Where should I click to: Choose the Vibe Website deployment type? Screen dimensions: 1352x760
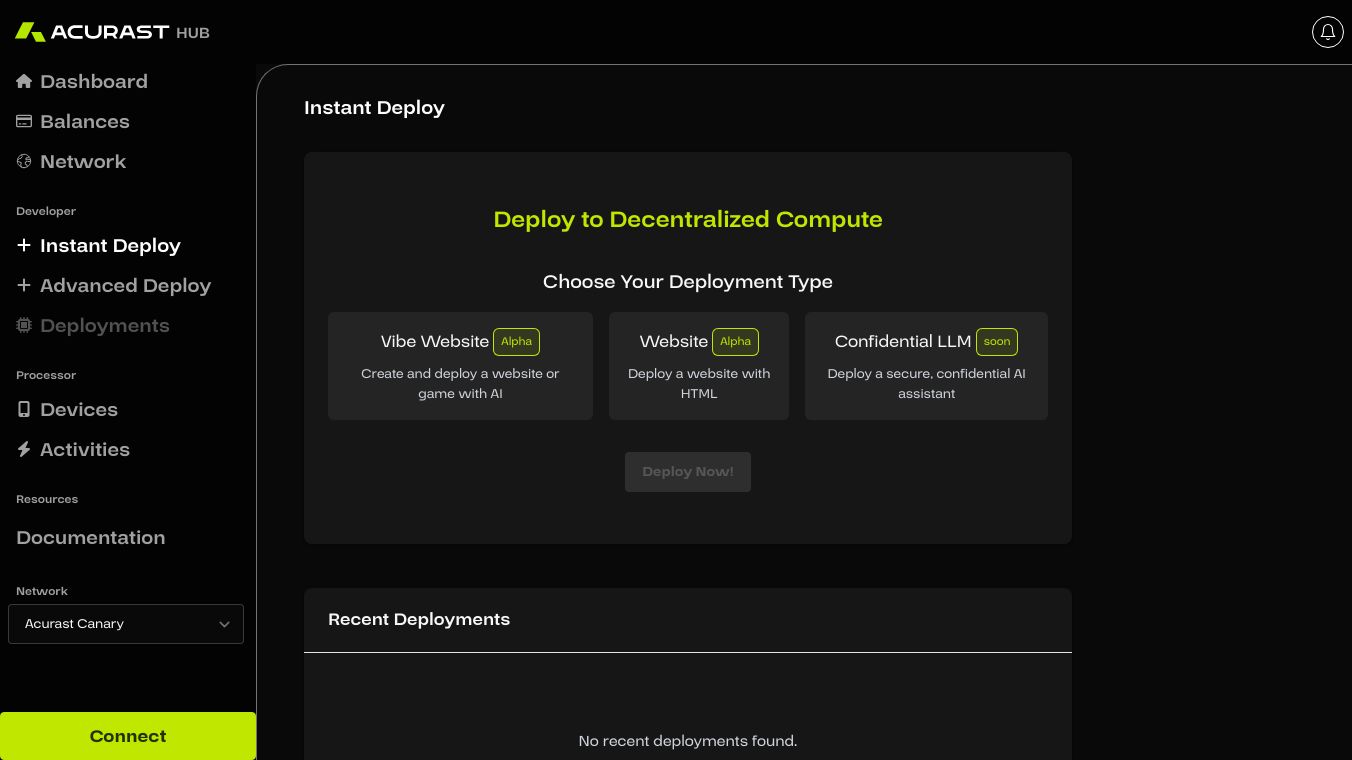[460, 366]
